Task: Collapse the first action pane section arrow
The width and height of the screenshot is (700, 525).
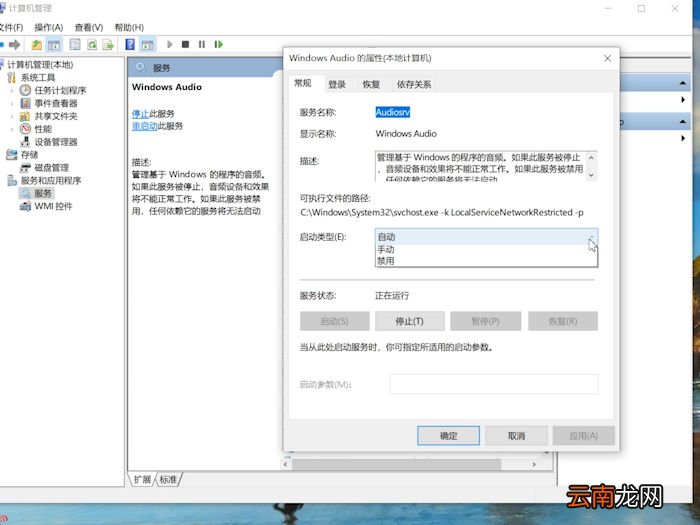Action: (x=683, y=83)
